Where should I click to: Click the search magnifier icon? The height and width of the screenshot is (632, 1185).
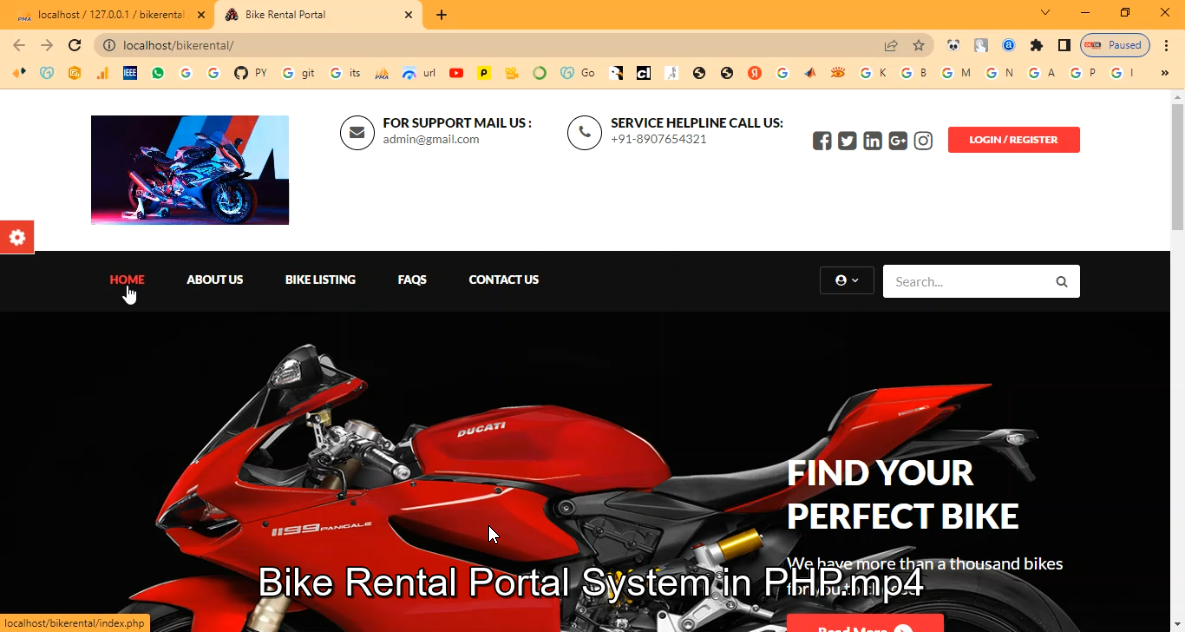(1062, 282)
